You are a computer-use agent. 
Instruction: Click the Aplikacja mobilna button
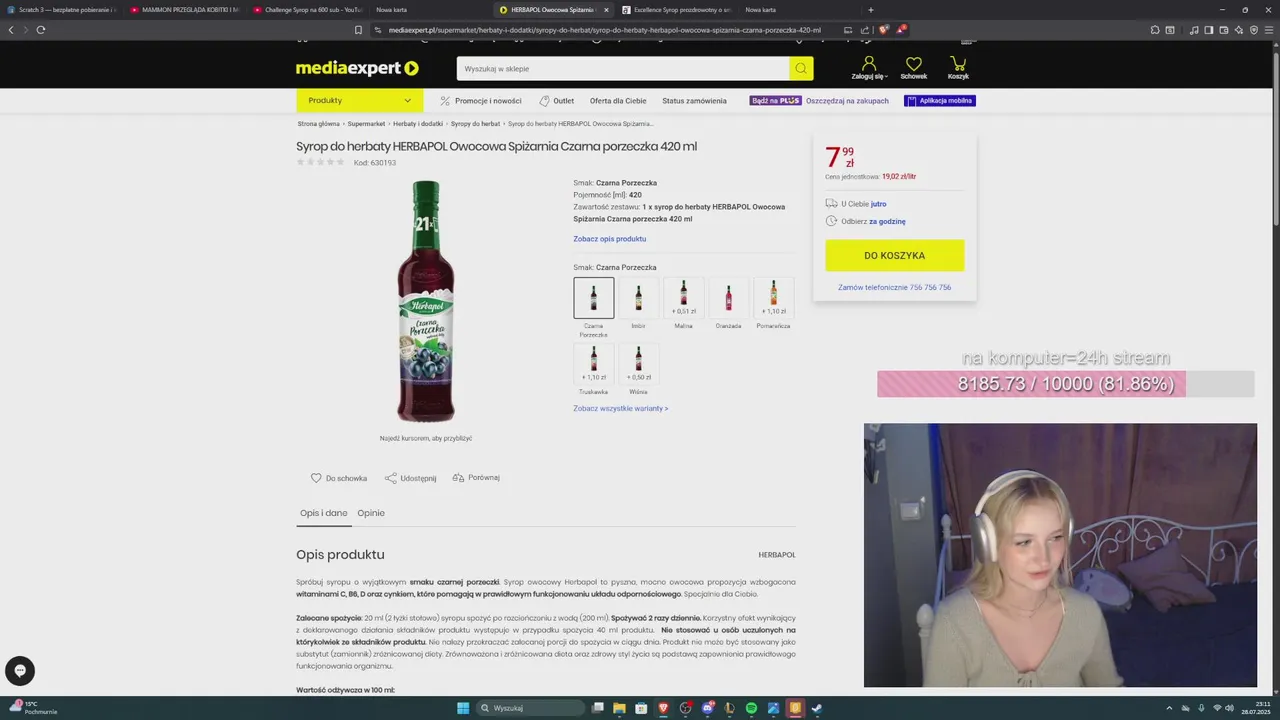tap(940, 101)
